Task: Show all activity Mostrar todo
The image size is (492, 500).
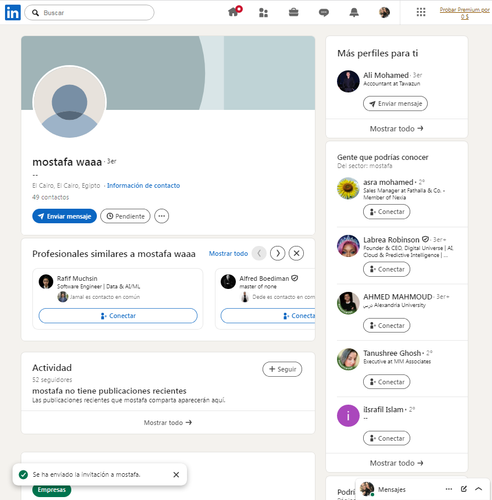Action: pos(168,422)
